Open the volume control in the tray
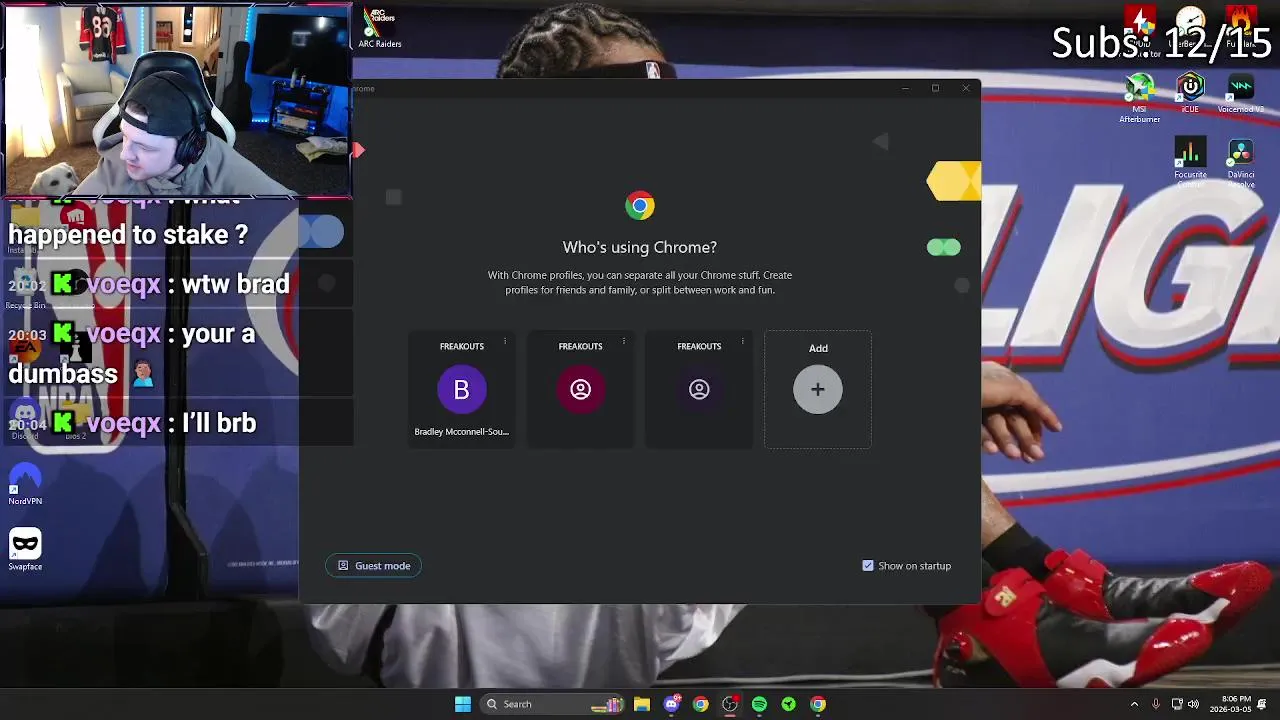Image resolution: width=1280 pixels, height=720 pixels. tap(1193, 704)
